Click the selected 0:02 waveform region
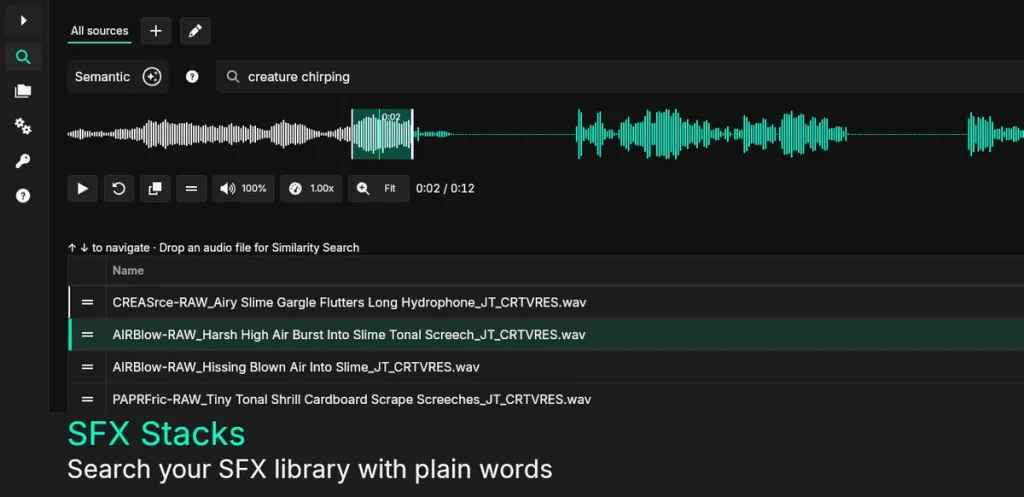 point(382,134)
